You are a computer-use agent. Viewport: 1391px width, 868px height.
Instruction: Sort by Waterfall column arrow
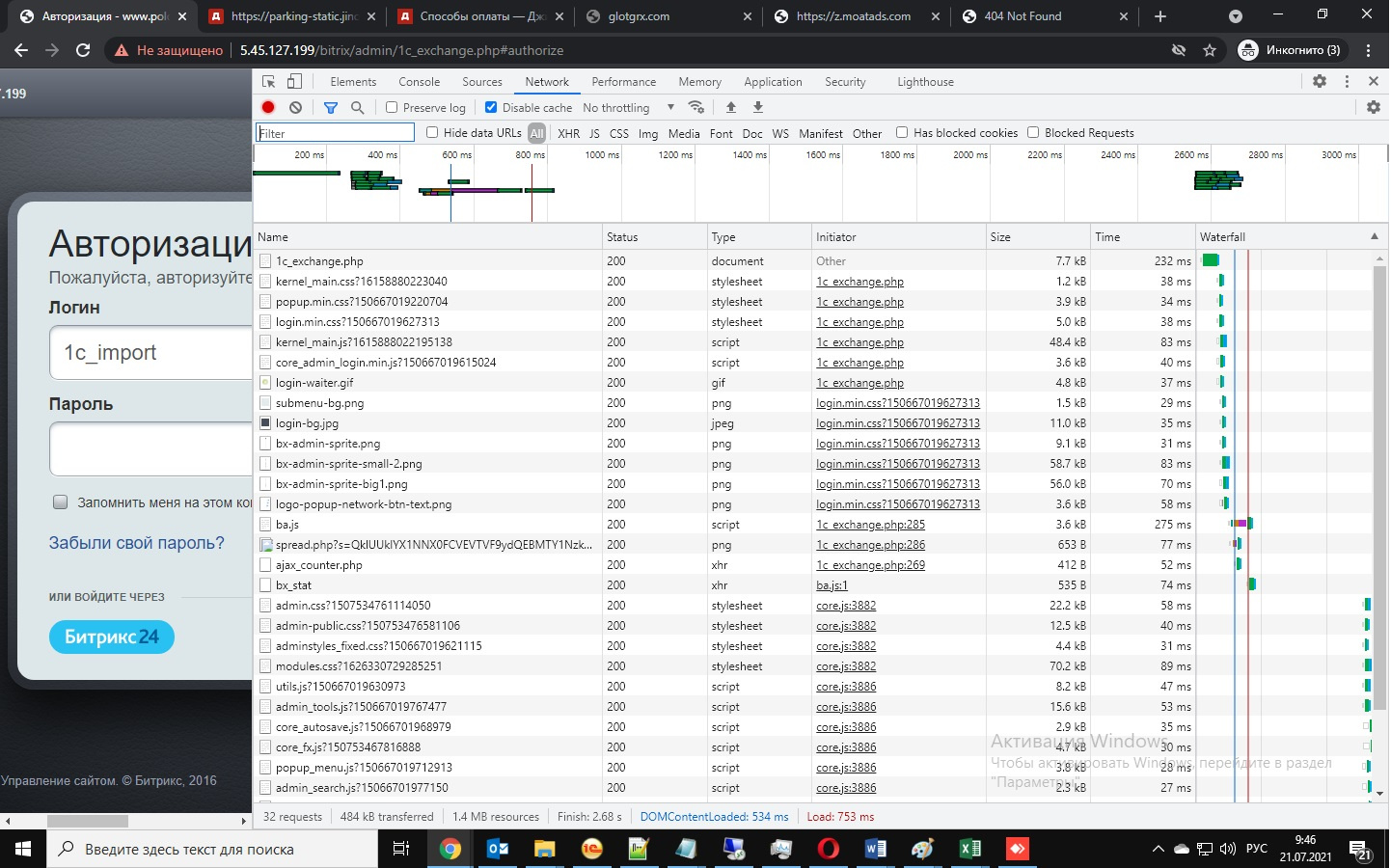(x=1375, y=236)
